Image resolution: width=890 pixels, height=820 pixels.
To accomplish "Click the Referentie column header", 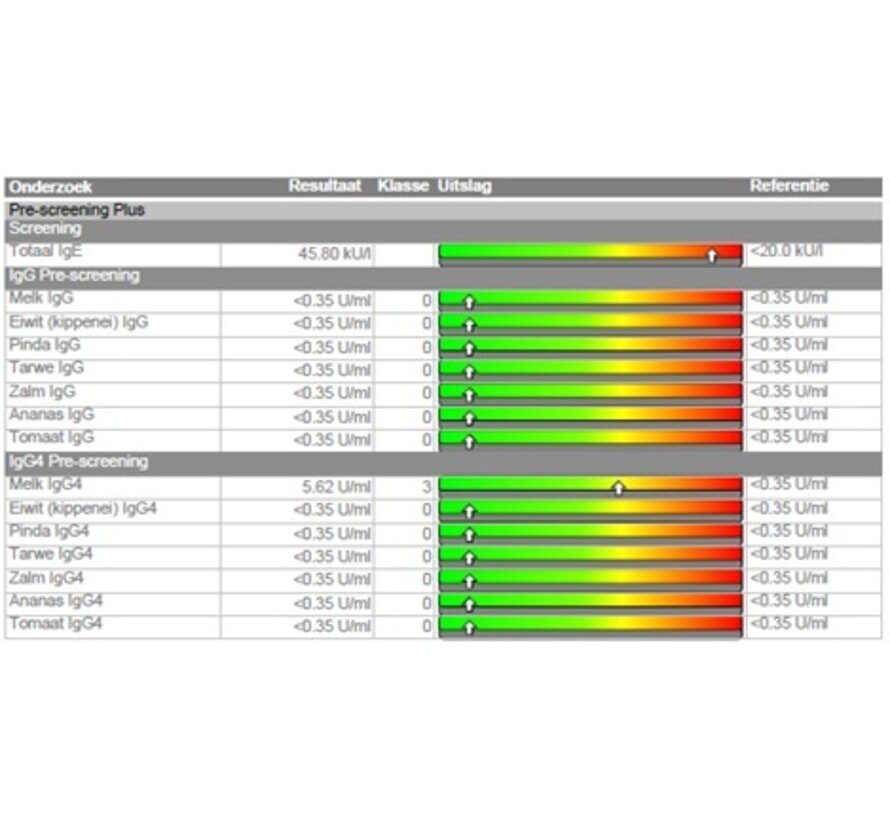I will (x=789, y=186).
